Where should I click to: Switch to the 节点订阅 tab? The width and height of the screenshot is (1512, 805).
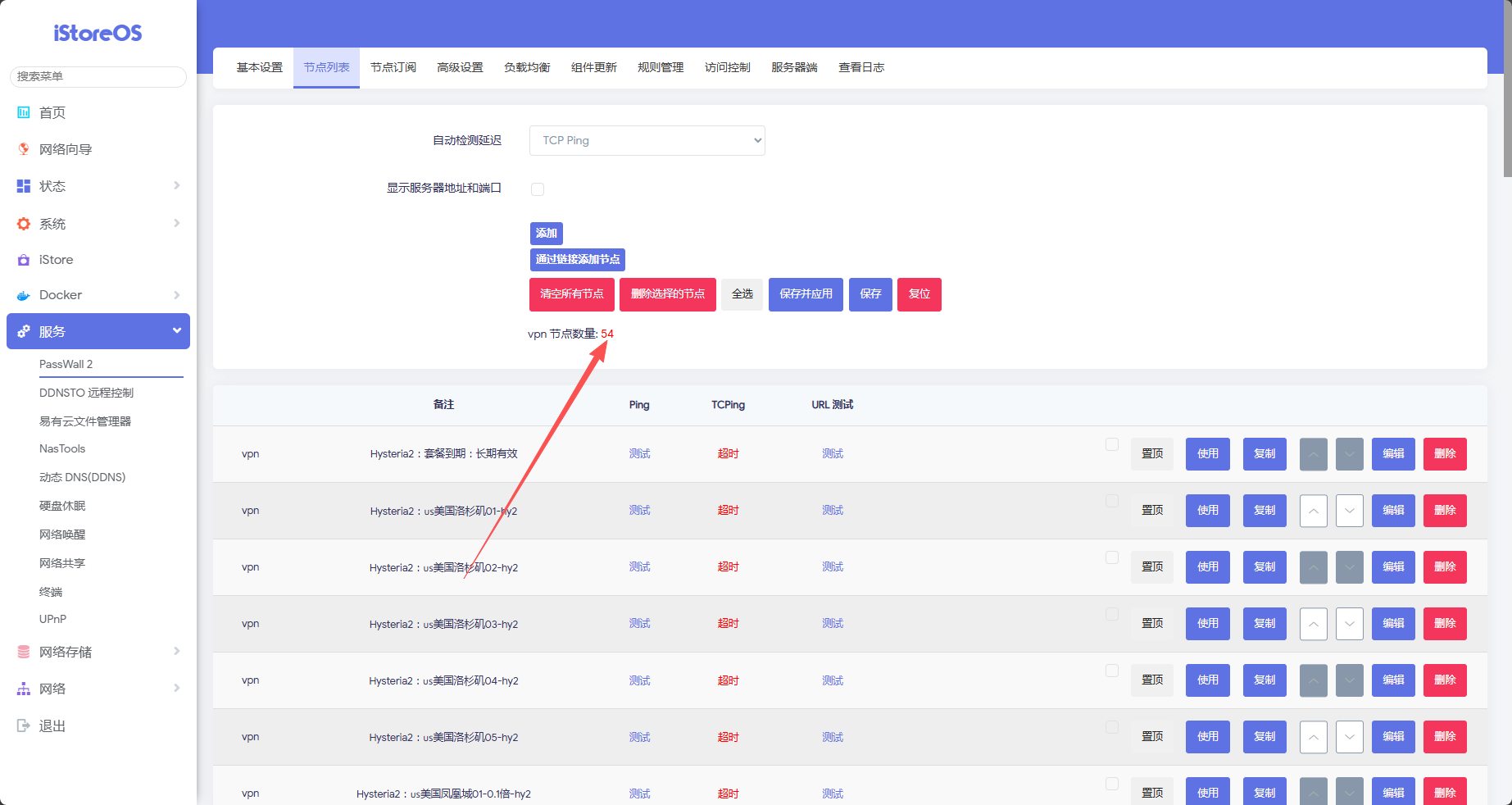point(393,67)
